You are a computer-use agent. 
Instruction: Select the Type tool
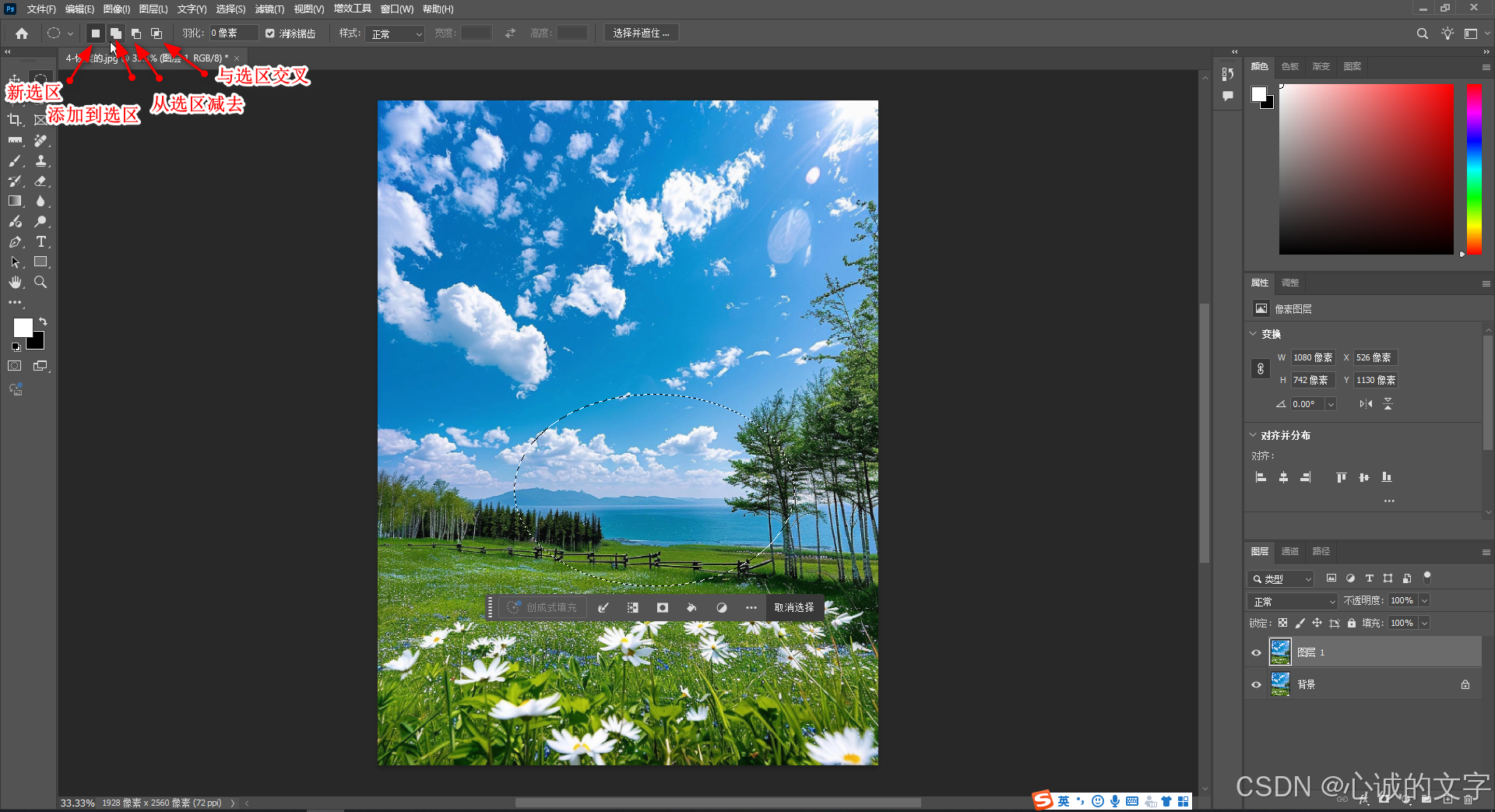point(40,242)
